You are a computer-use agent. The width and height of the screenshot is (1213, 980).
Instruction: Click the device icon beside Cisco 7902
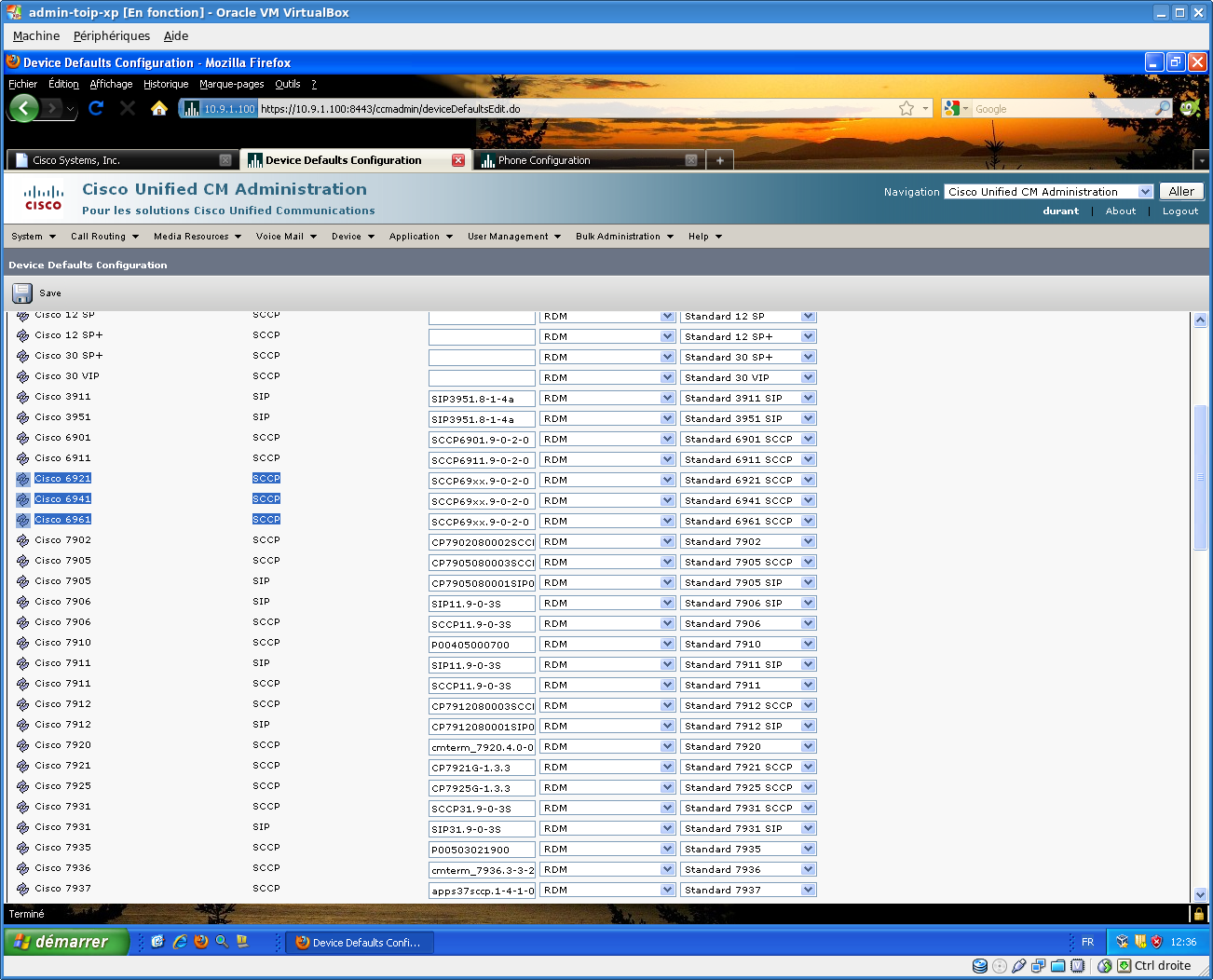click(23, 541)
